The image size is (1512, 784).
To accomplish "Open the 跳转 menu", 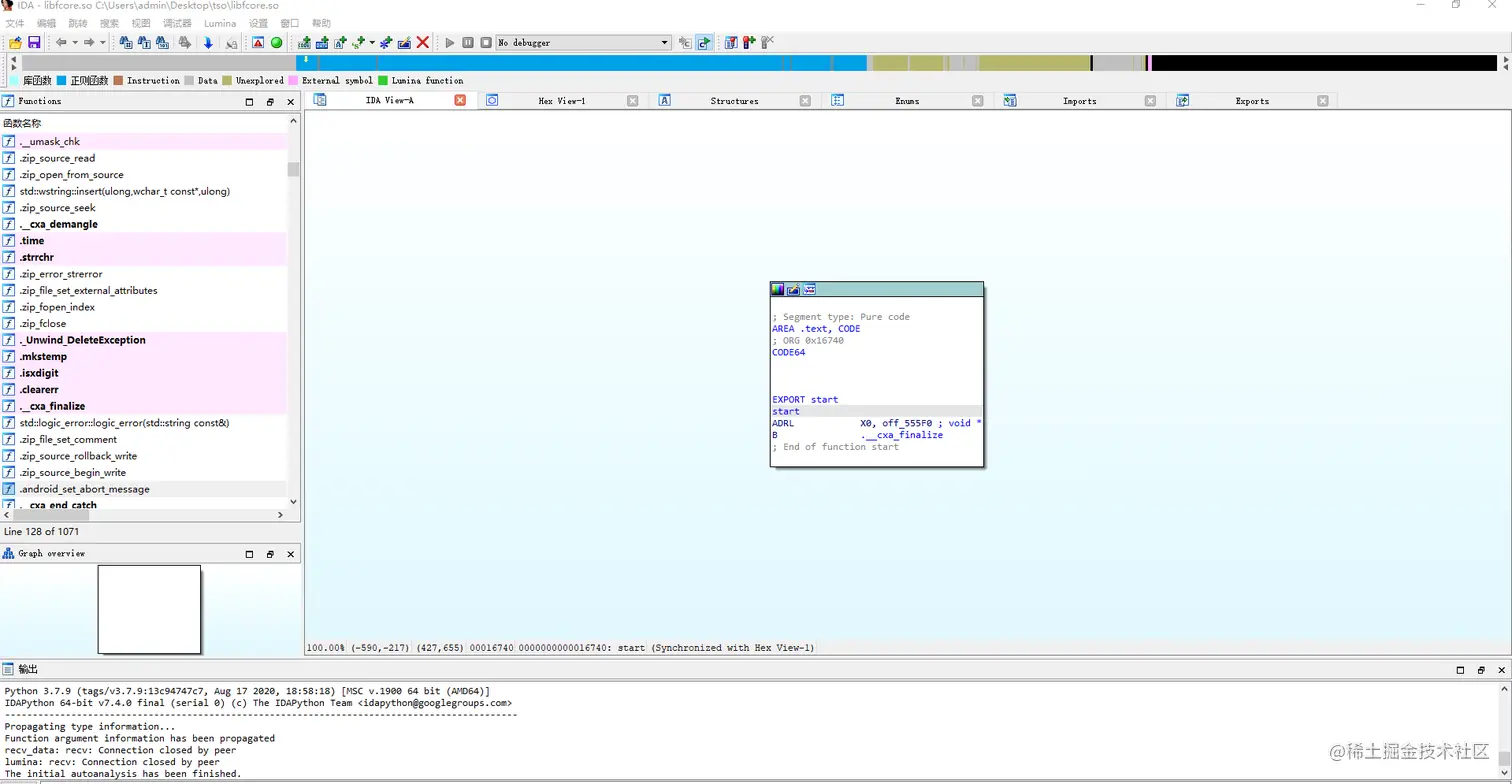I will pyautogui.click(x=78, y=23).
